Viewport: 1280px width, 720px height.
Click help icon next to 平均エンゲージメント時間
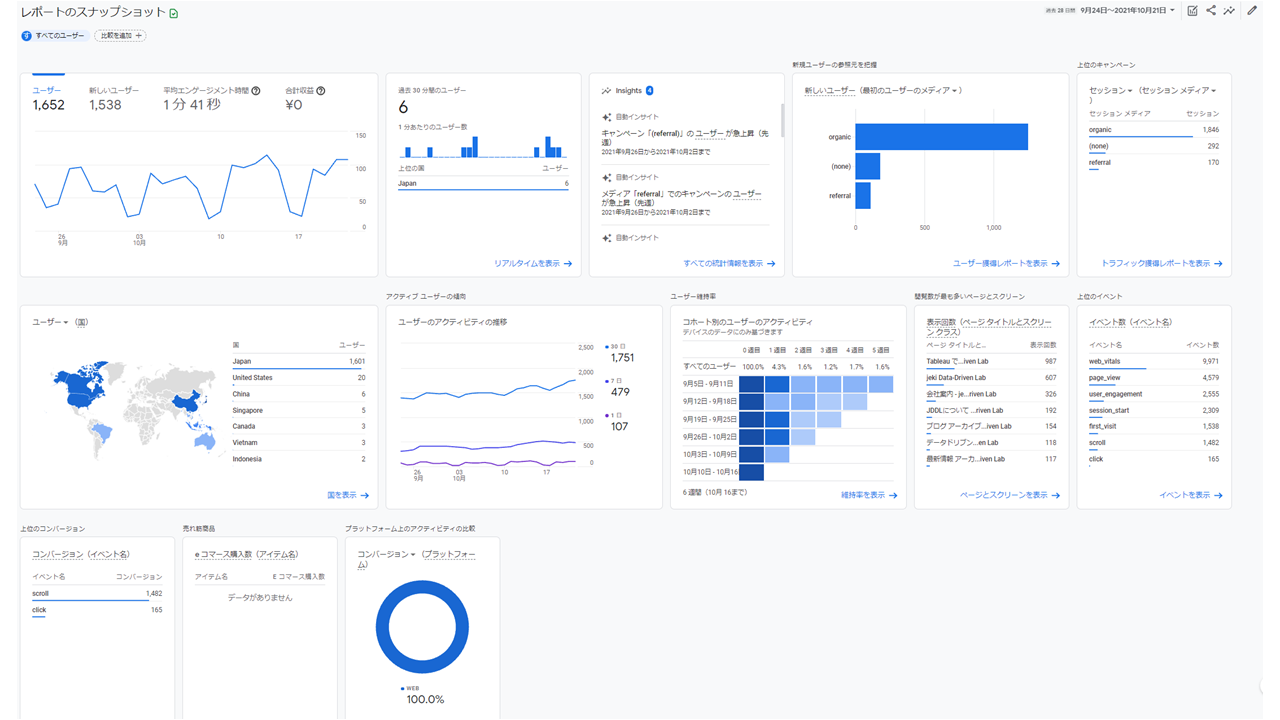click(x=256, y=91)
